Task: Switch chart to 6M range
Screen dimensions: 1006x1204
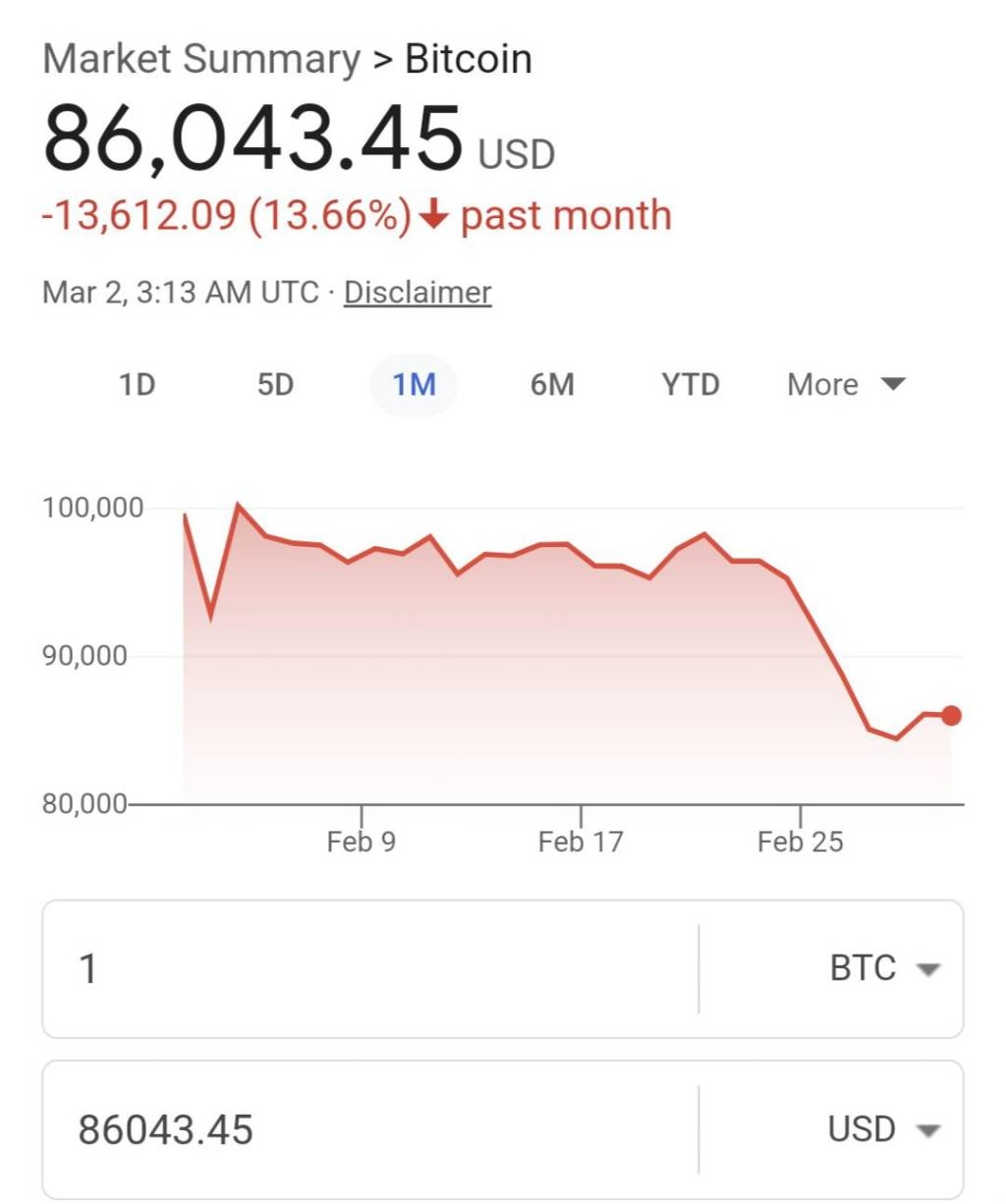Action: pyautogui.click(x=552, y=384)
